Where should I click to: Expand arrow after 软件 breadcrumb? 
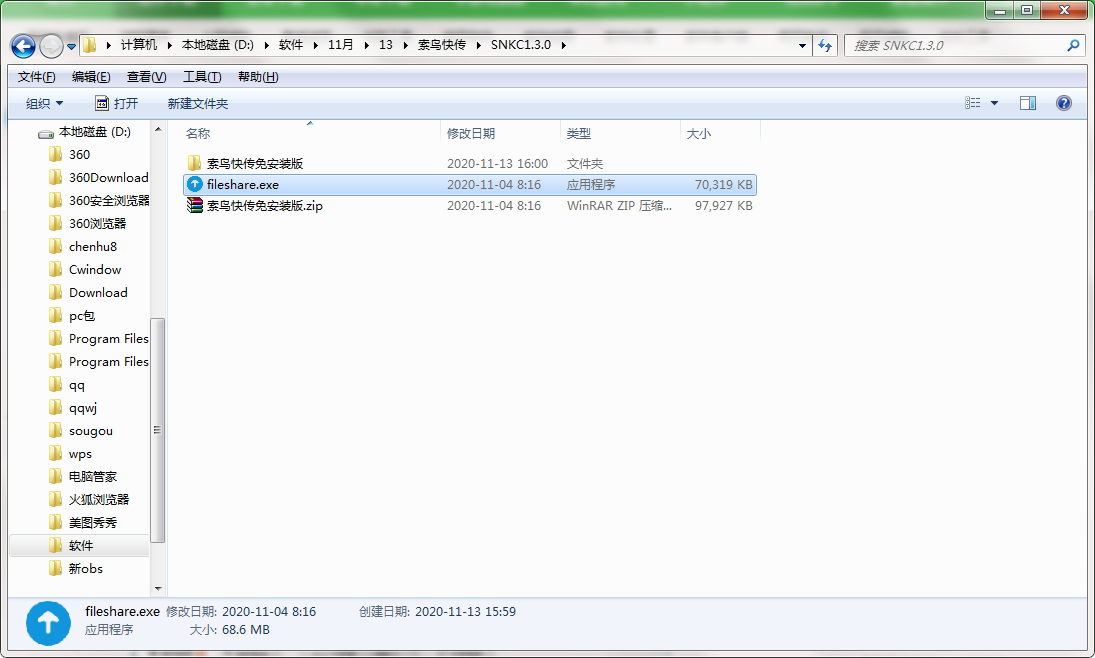[x=316, y=45]
